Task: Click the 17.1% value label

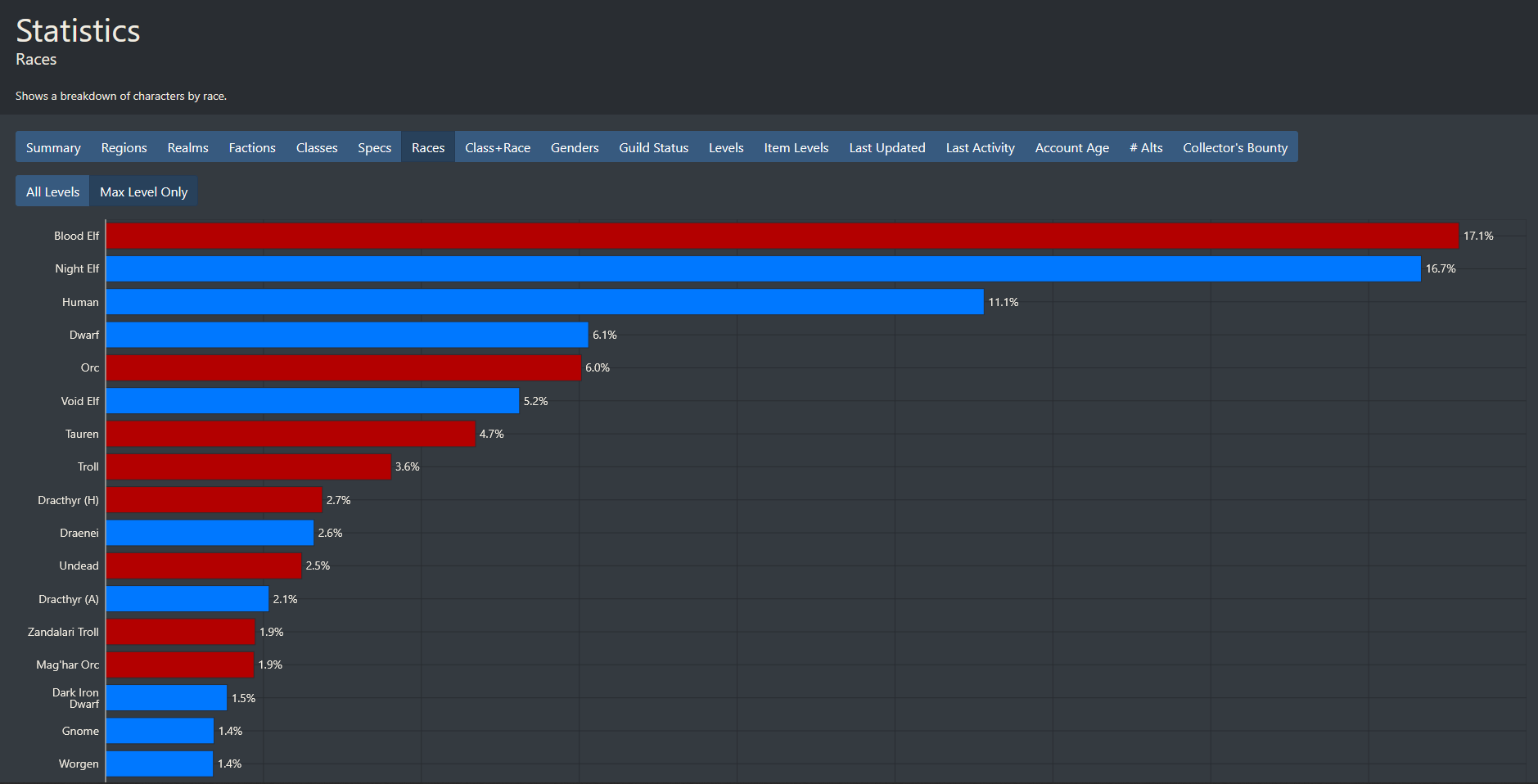Action: click(x=1478, y=236)
